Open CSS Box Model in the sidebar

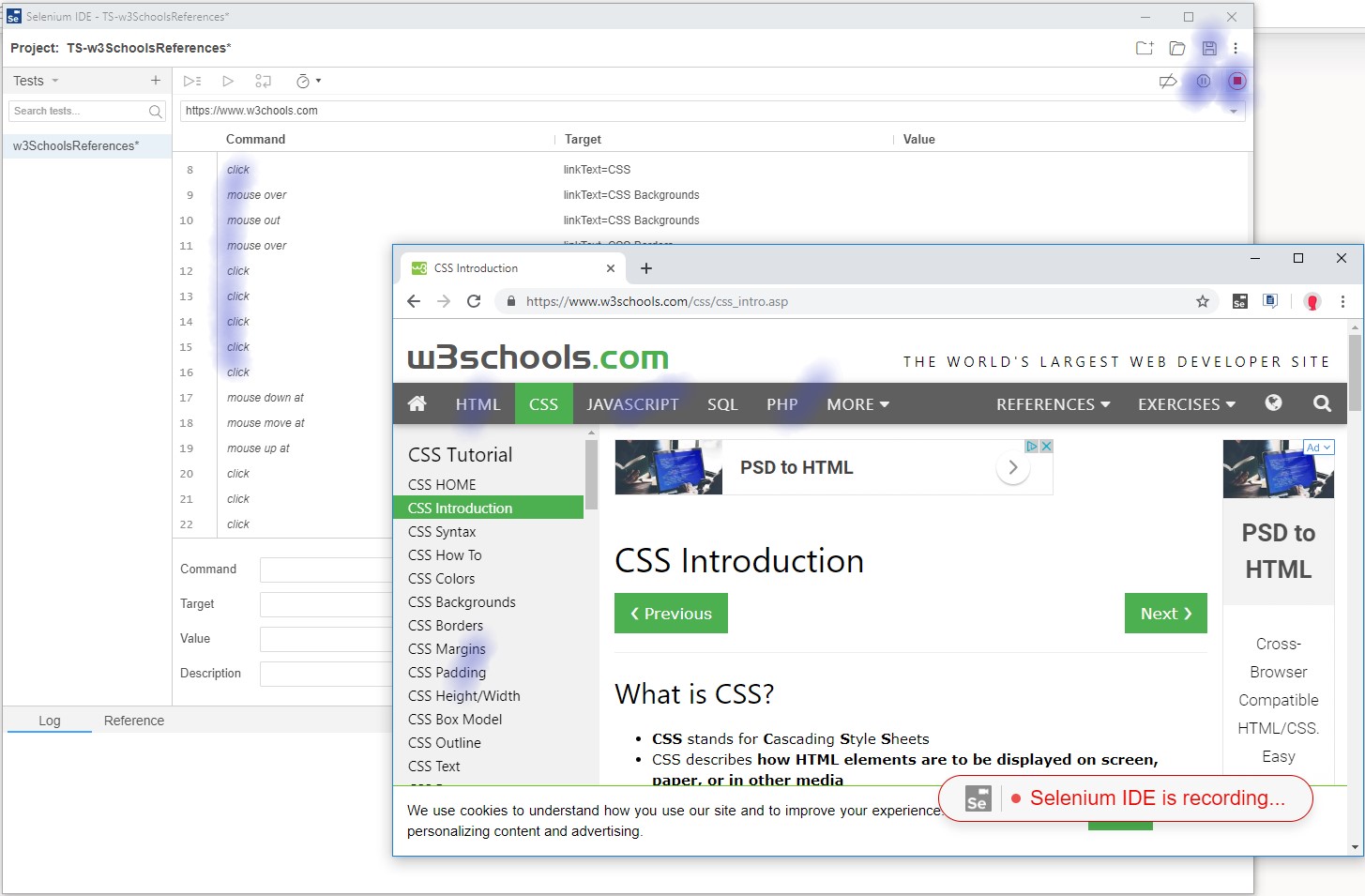click(455, 720)
